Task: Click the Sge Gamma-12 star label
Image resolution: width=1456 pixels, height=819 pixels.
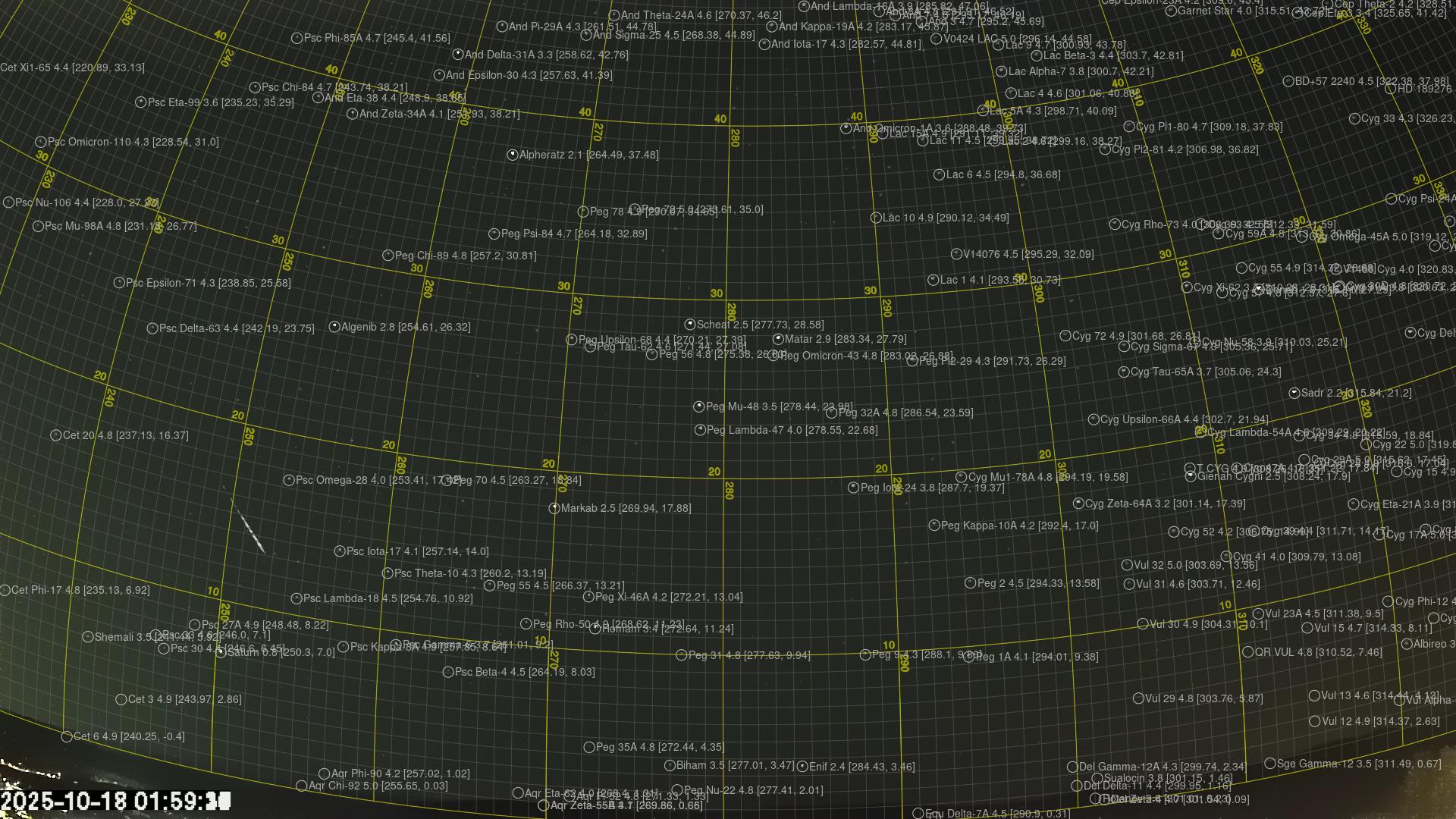Action: [x=1358, y=764]
